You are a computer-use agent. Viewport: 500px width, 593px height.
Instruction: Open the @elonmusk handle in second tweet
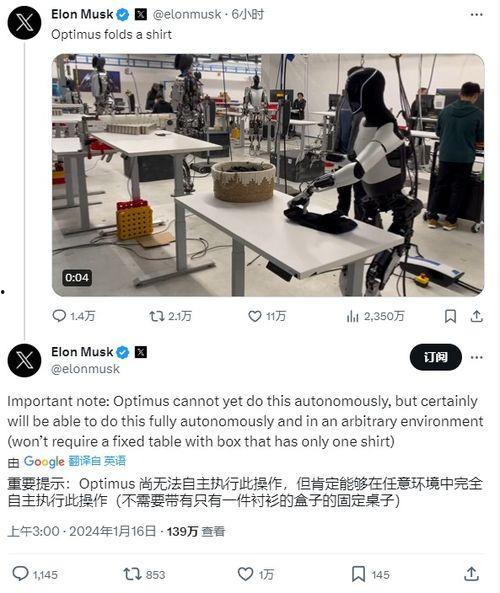click(85, 369)
